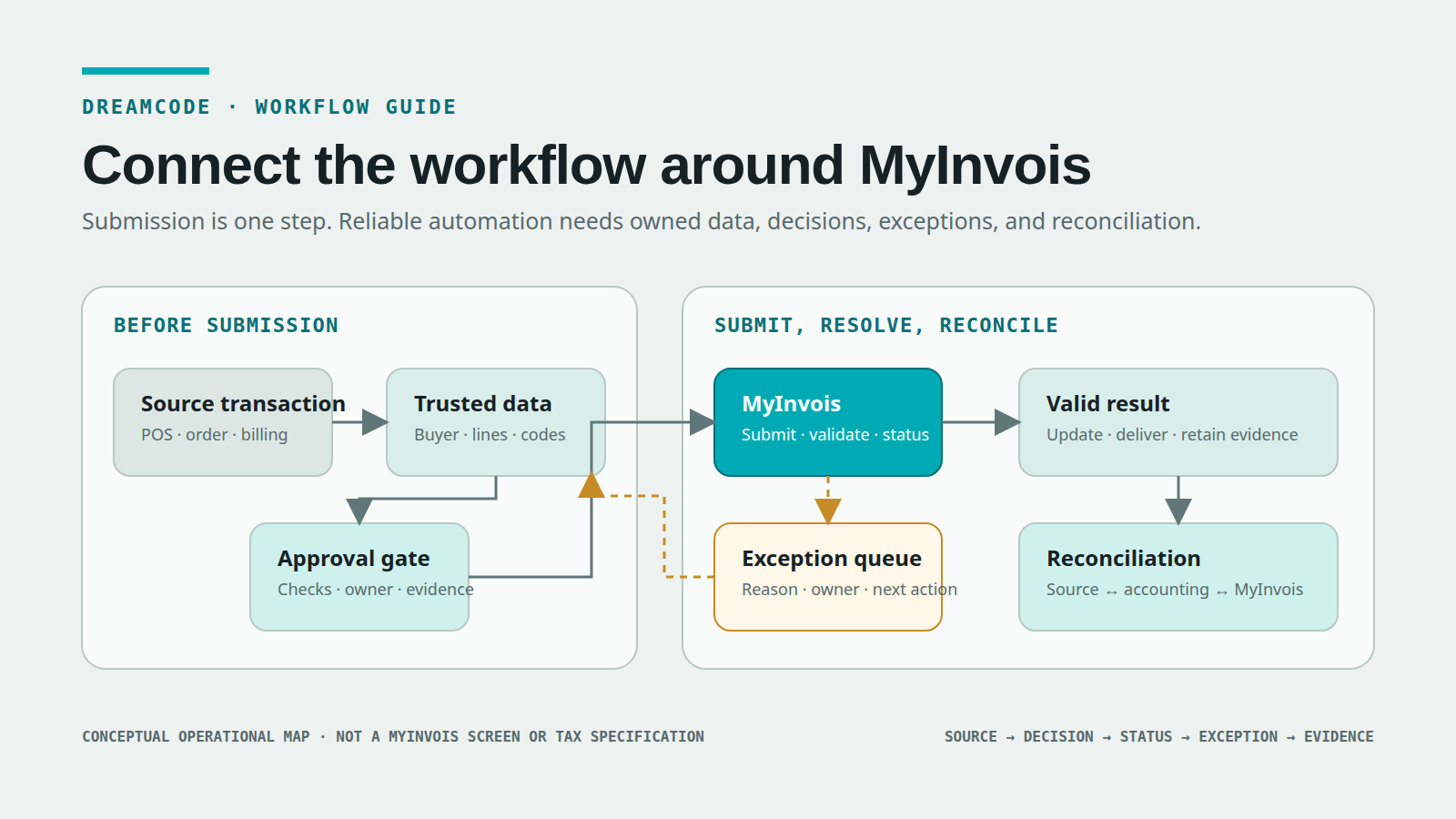
Task: Select 'Submit · validate · status' text
Action: coord(835,435)
